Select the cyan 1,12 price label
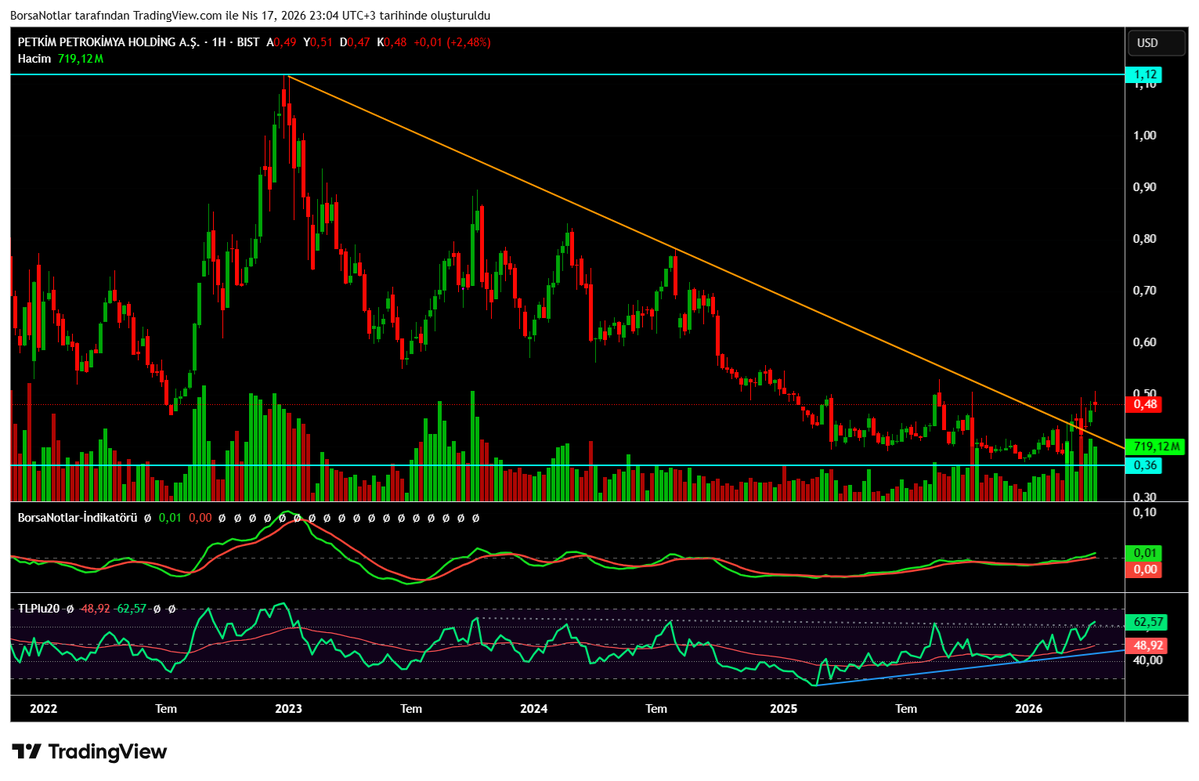This screenshot has height=781, width=1199. 1144,75
